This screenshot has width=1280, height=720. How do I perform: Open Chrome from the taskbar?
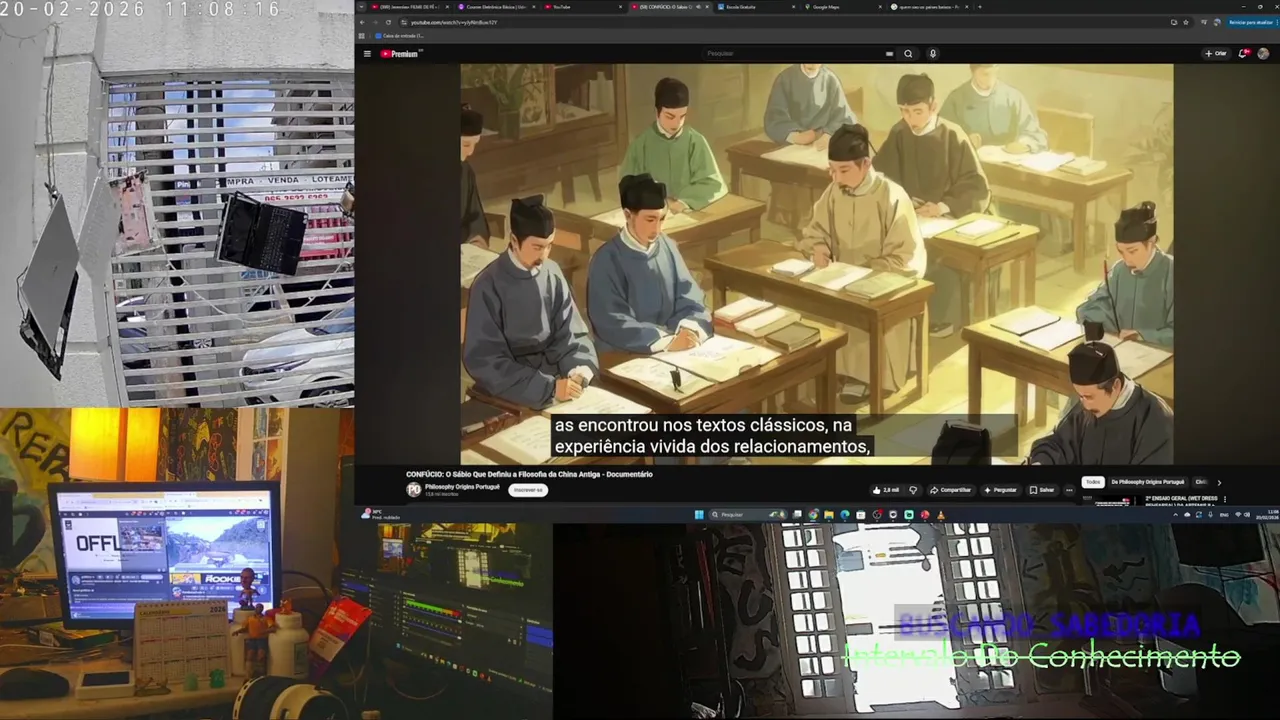point(814,515)
